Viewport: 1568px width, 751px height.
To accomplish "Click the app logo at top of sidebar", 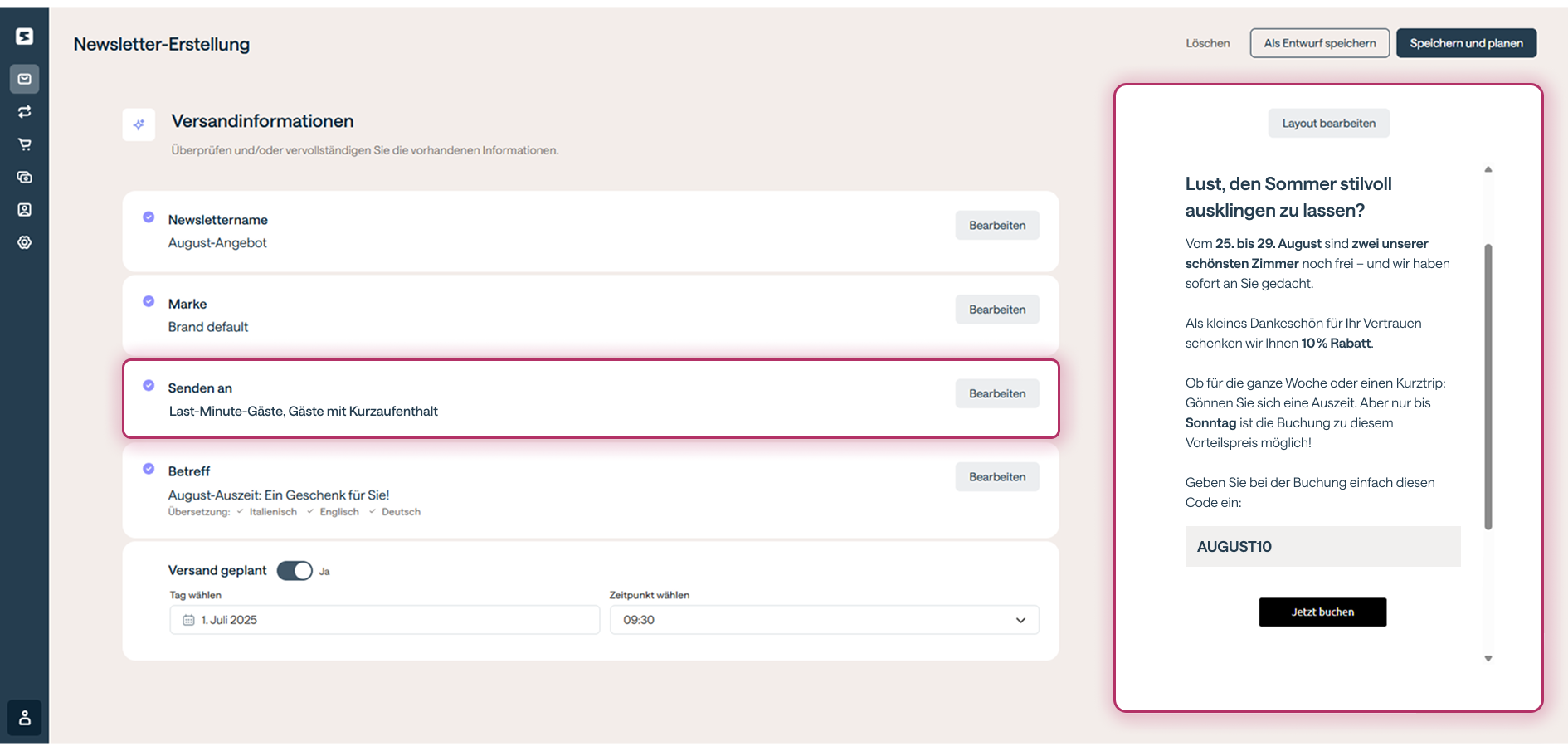I will click(25, 36).
